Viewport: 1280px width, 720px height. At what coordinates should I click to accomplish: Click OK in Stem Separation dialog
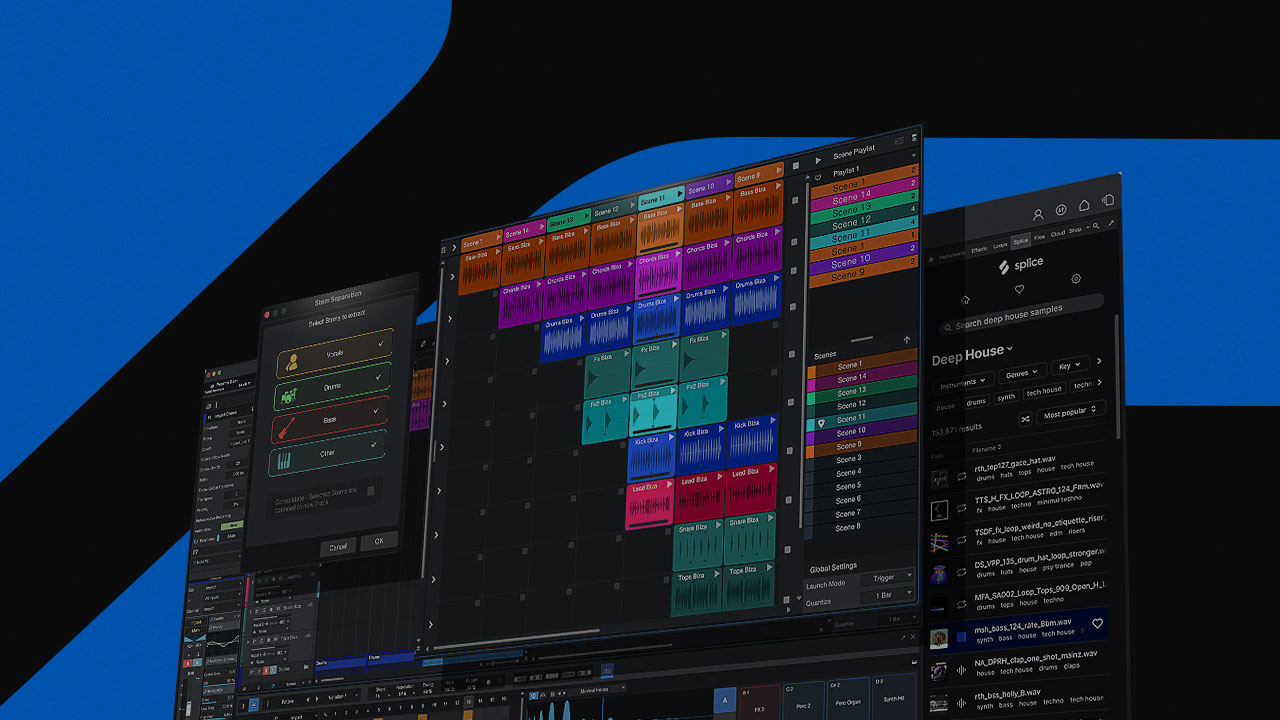click(378, 541)
